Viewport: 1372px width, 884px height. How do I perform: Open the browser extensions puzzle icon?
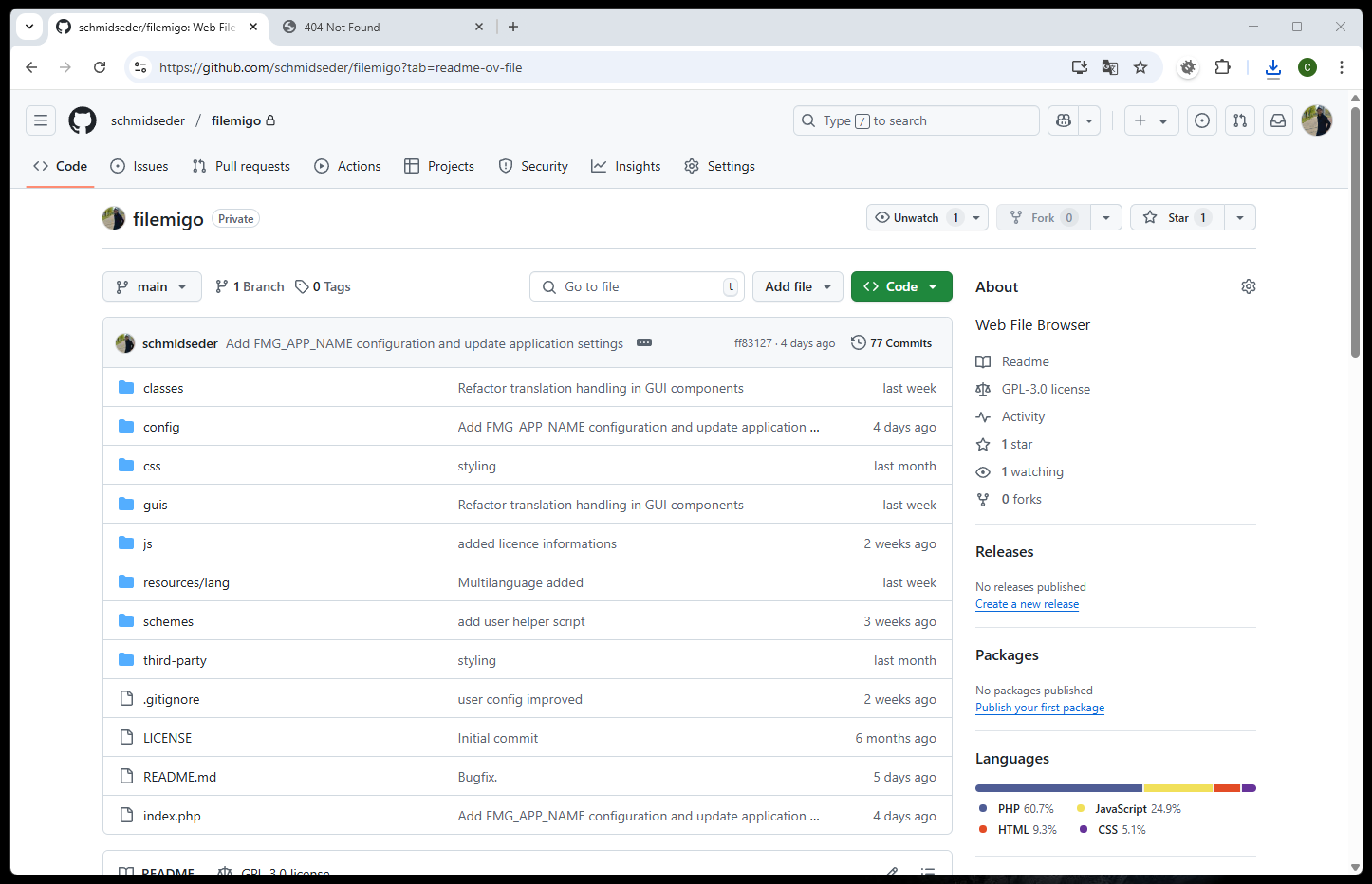click(1222, 67)
